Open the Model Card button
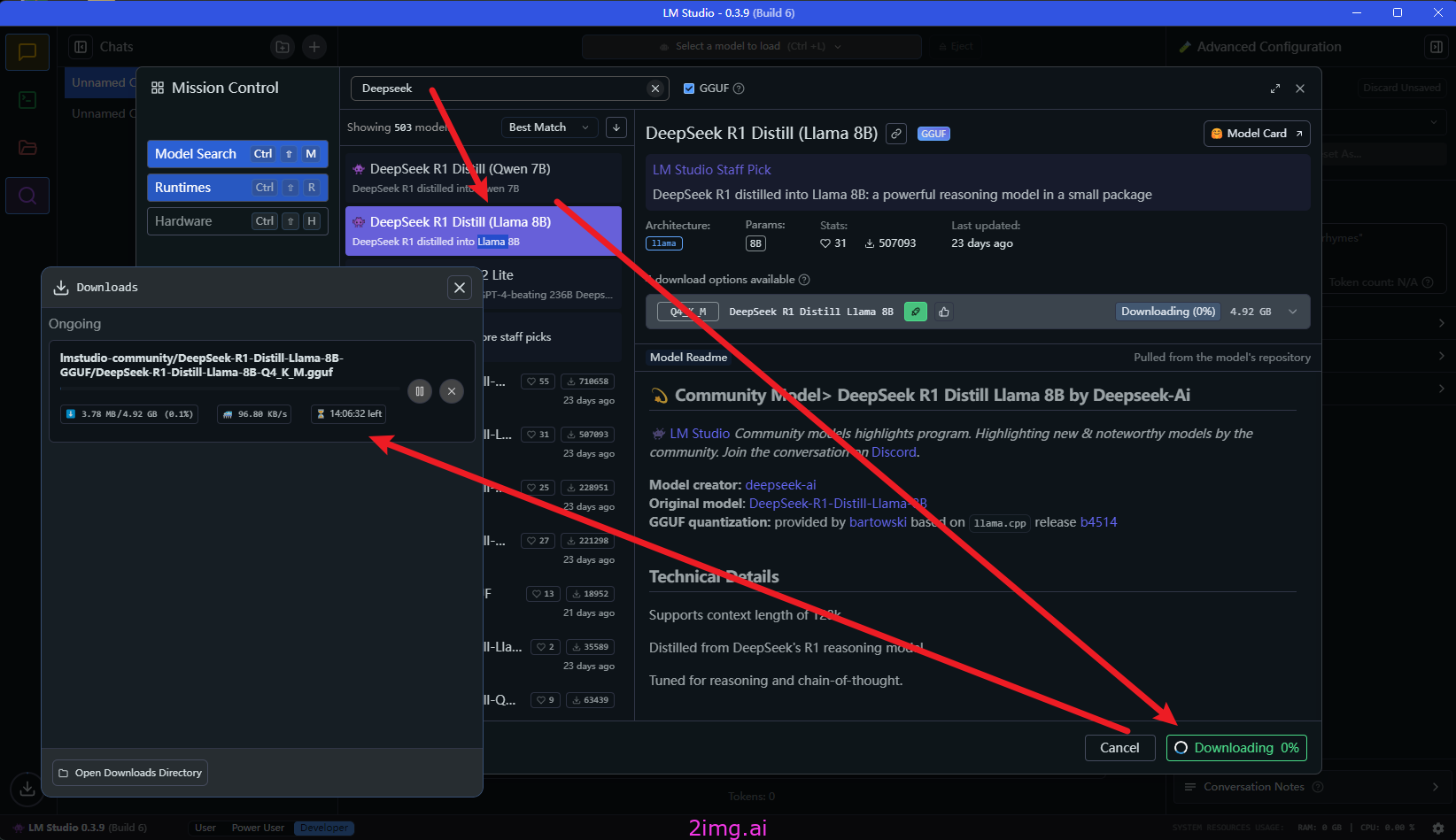The image size is (1456, 840). click(x=1257, y=134)
